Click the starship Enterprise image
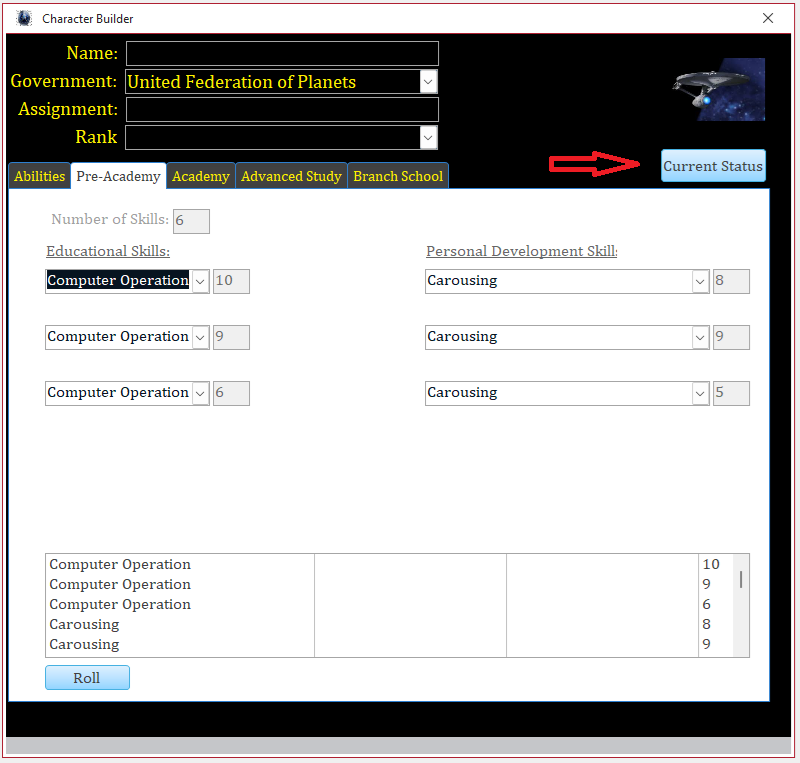800x763 pixels. pos(718,89)
